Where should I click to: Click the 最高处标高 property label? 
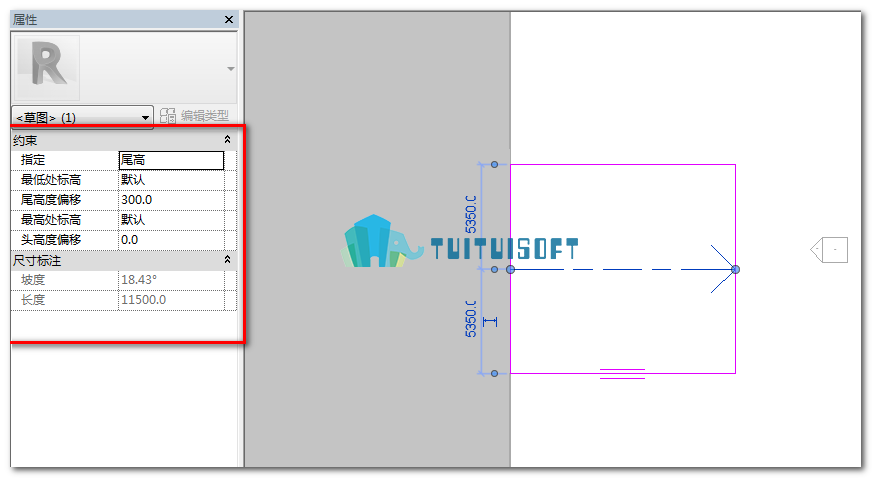coord(51,220)
